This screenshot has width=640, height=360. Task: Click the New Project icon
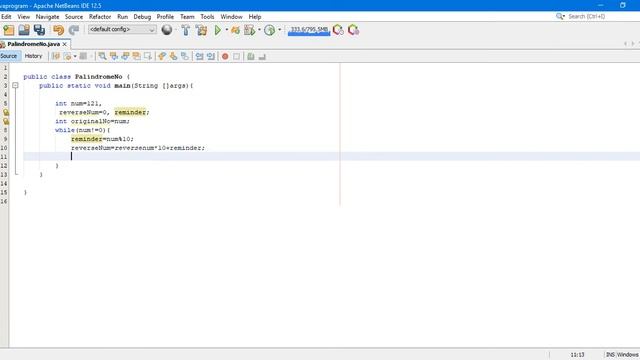point(9,30)
